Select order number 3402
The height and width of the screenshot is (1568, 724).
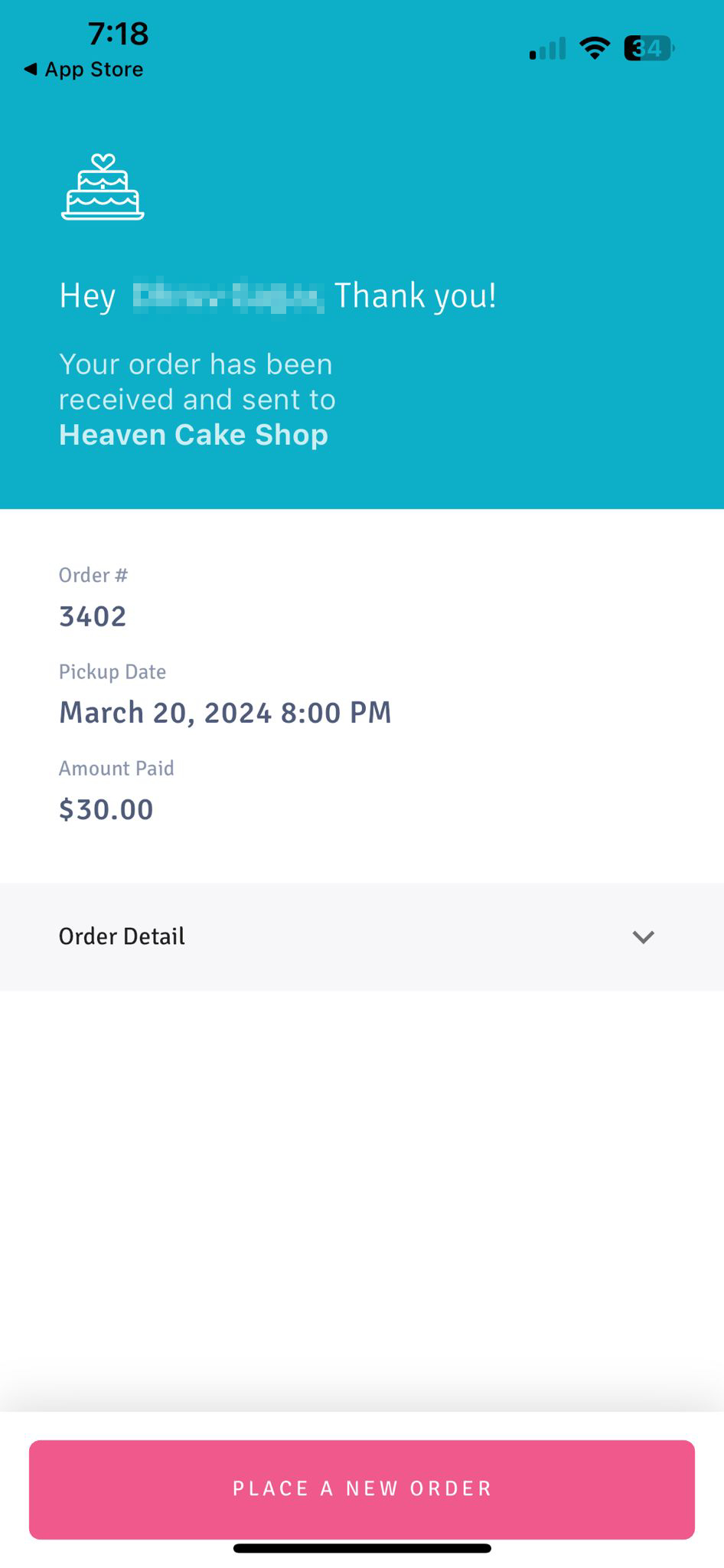click(93, 616)
